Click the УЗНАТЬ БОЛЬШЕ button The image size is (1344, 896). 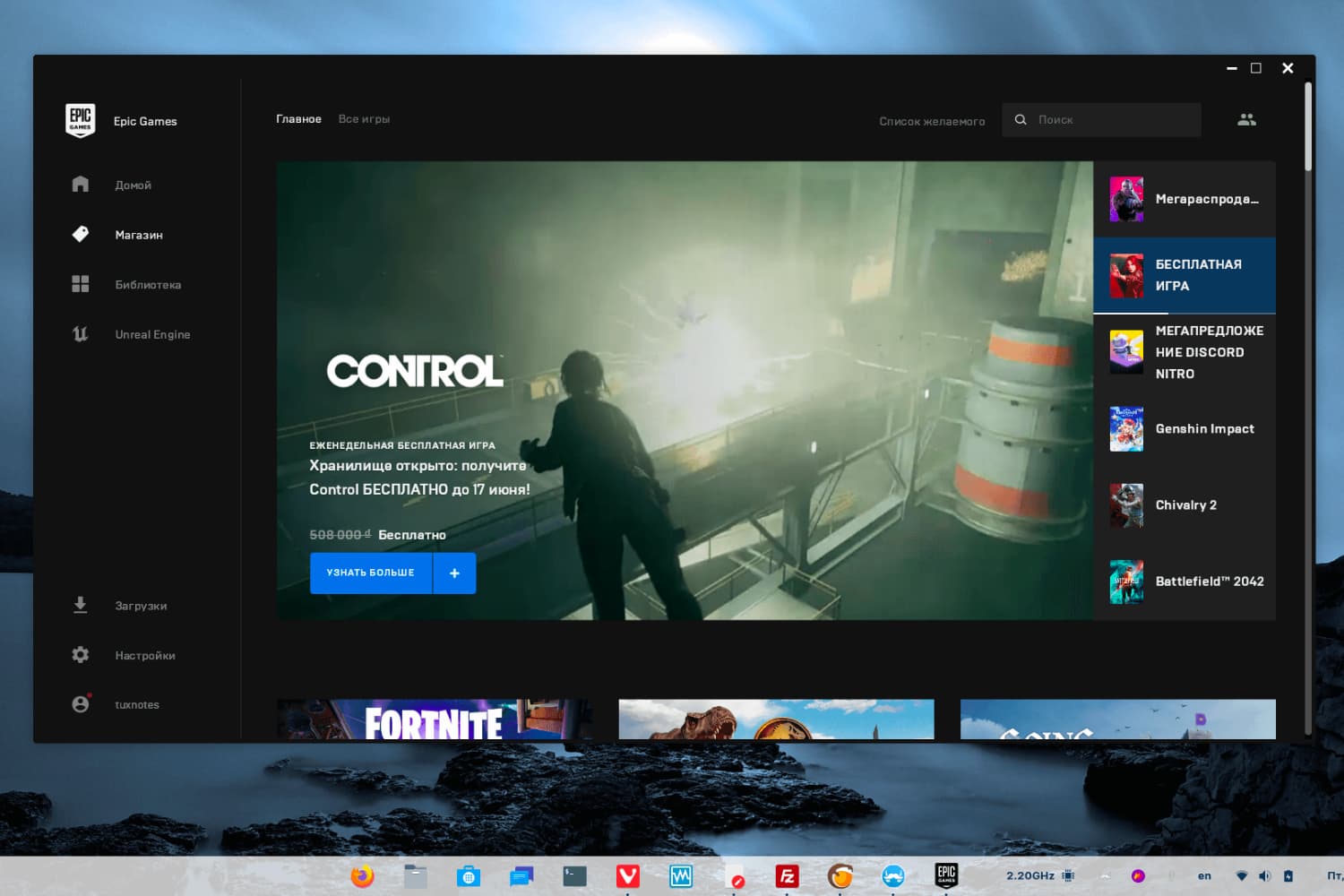[371, 573]
